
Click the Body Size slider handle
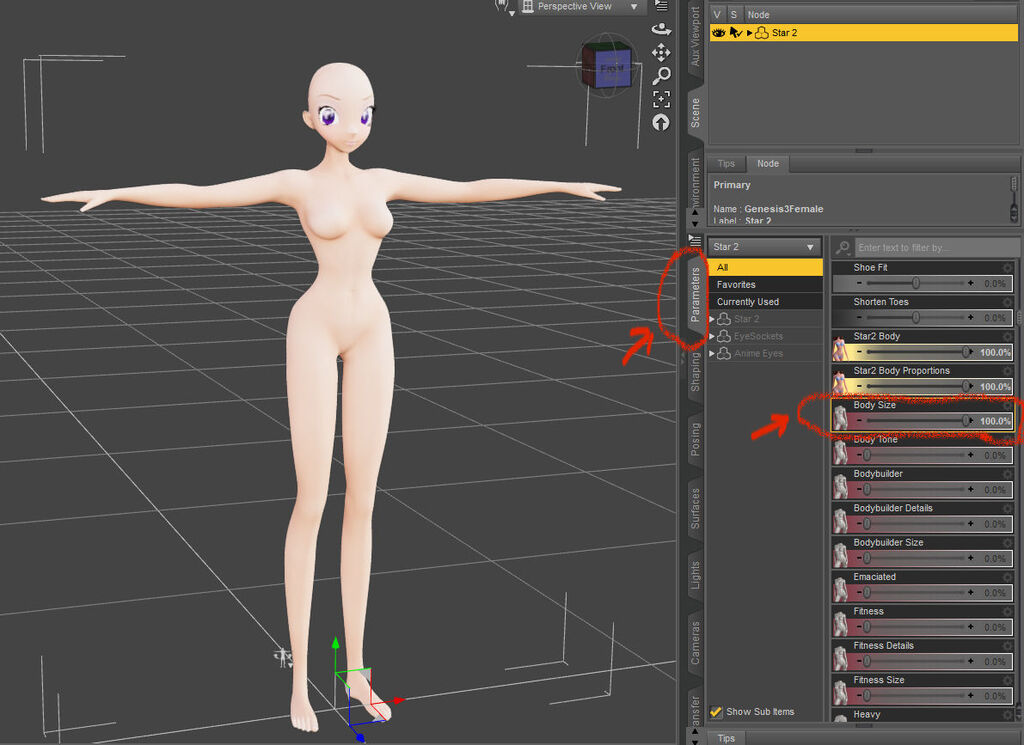point(966,420)
